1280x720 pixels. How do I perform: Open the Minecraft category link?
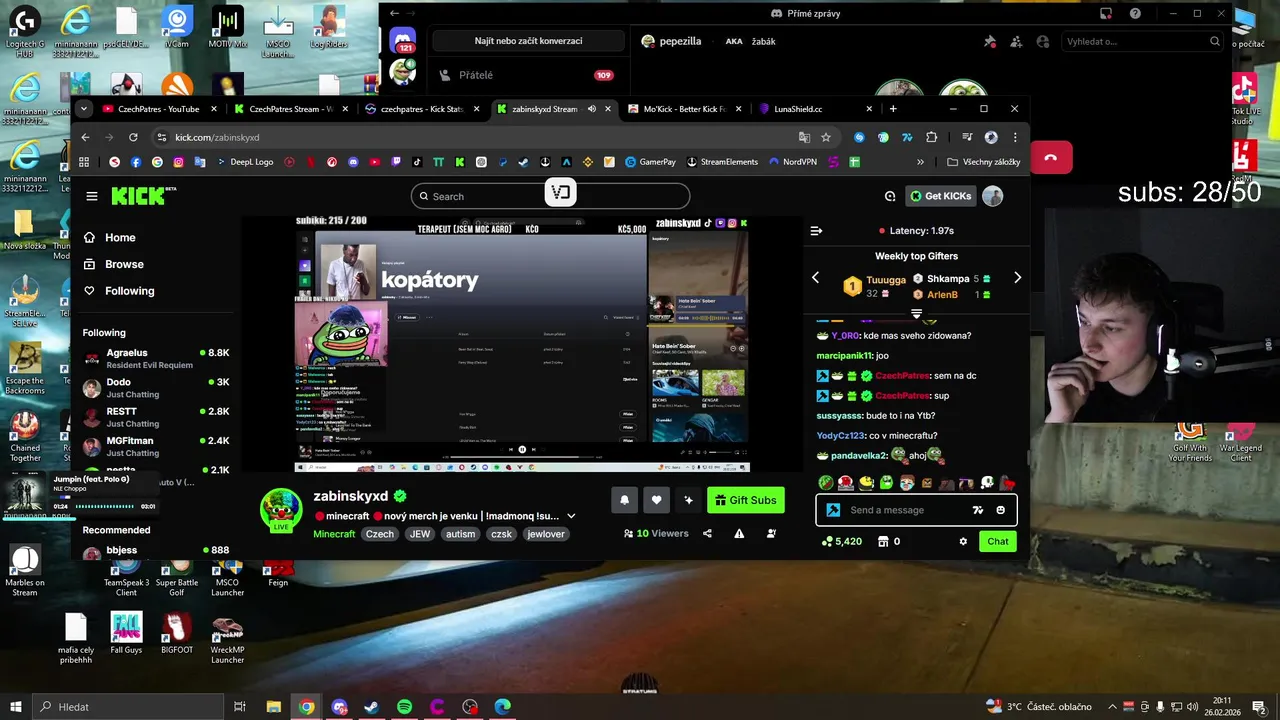coord(334,534)
